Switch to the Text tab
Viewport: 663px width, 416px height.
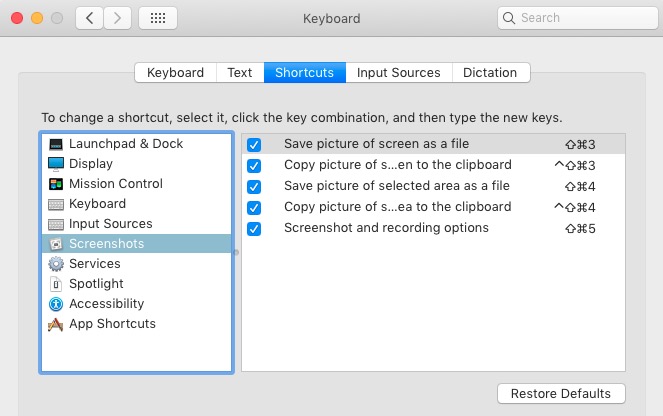pos(240,73)
